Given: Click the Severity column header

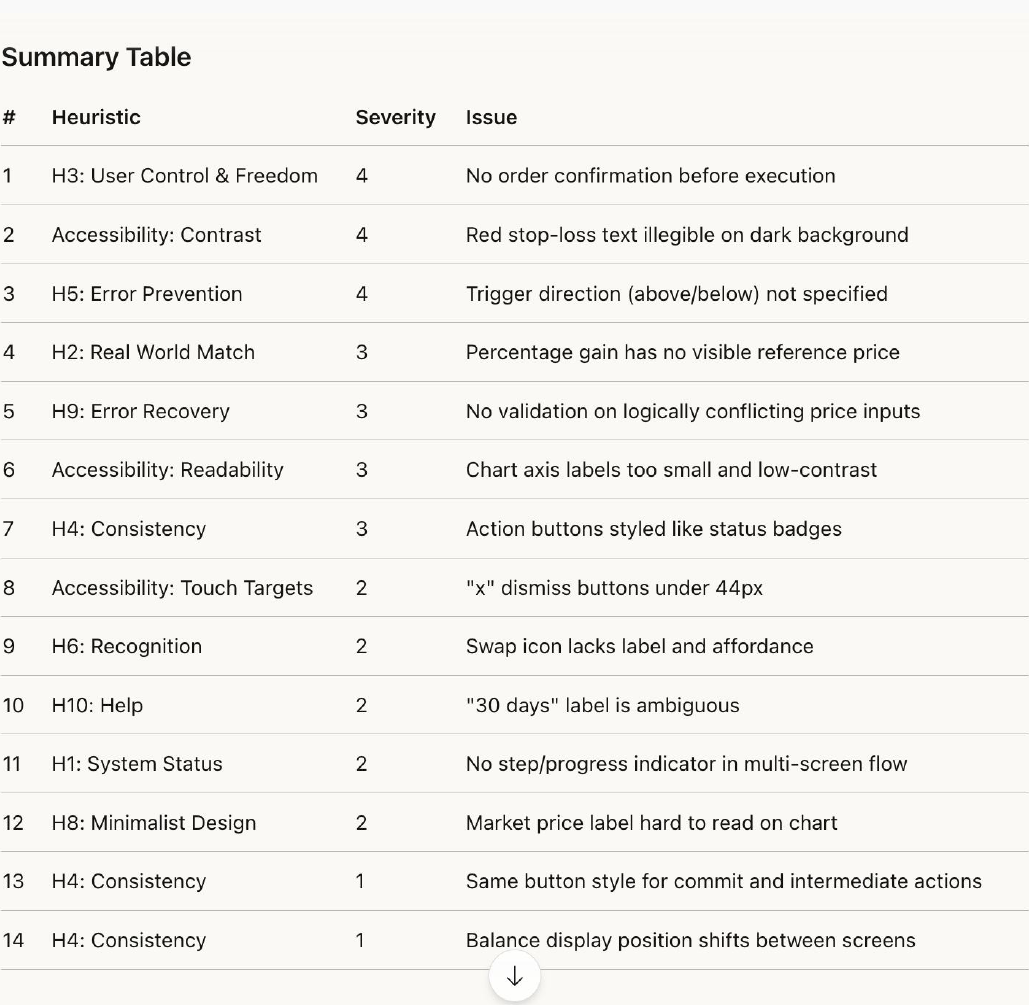Looking at the screenshot, I should [x=396, y=118].
